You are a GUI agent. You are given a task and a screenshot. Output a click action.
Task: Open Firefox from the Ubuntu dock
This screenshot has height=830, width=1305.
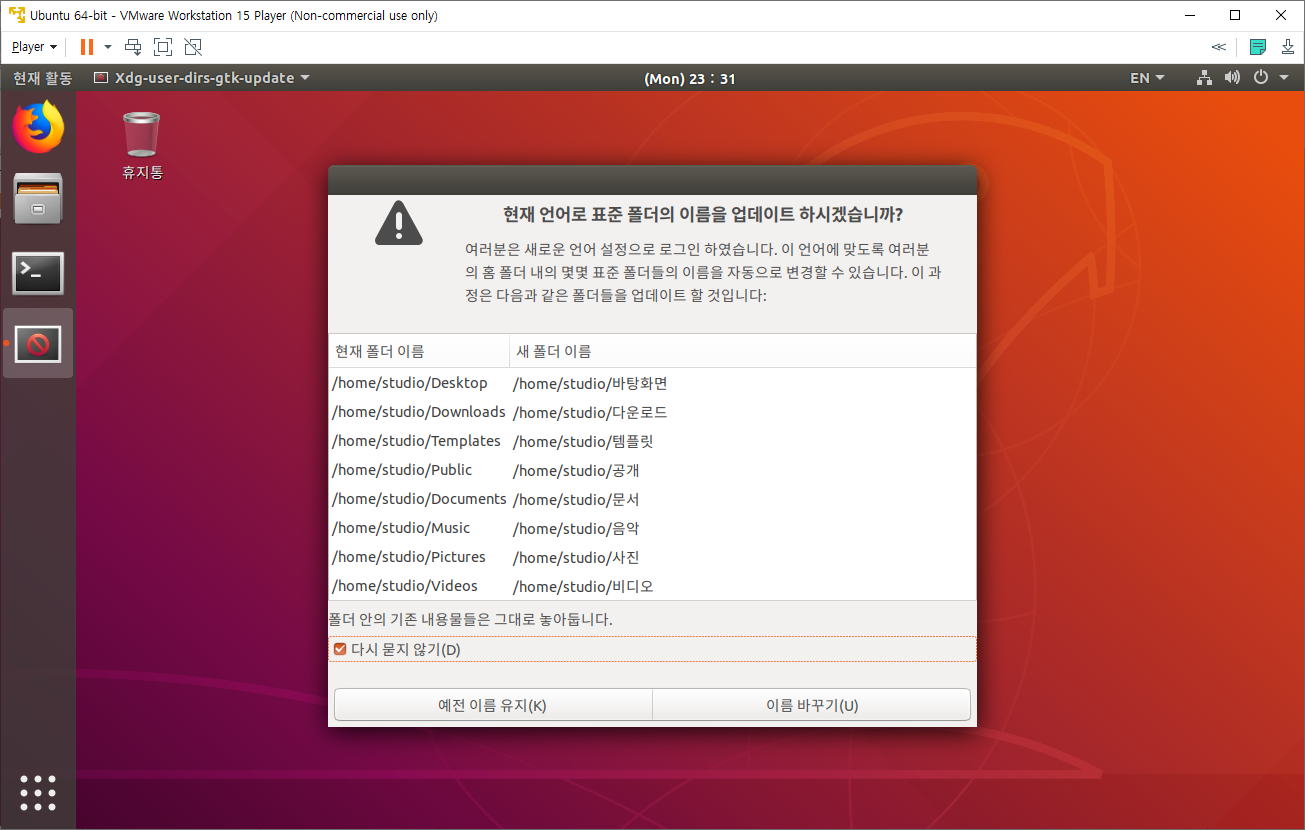[x=38, y=127]
